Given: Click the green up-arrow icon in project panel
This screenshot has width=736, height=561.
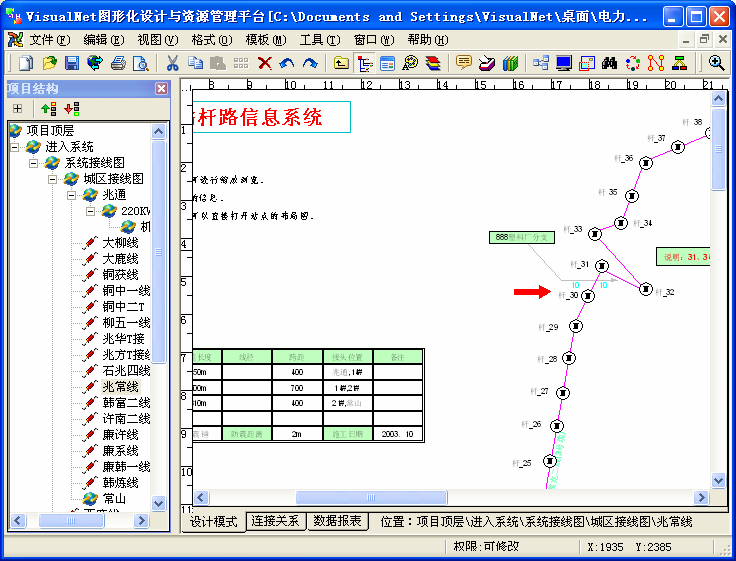Looking at the screenshot, I should click(48, 108).
